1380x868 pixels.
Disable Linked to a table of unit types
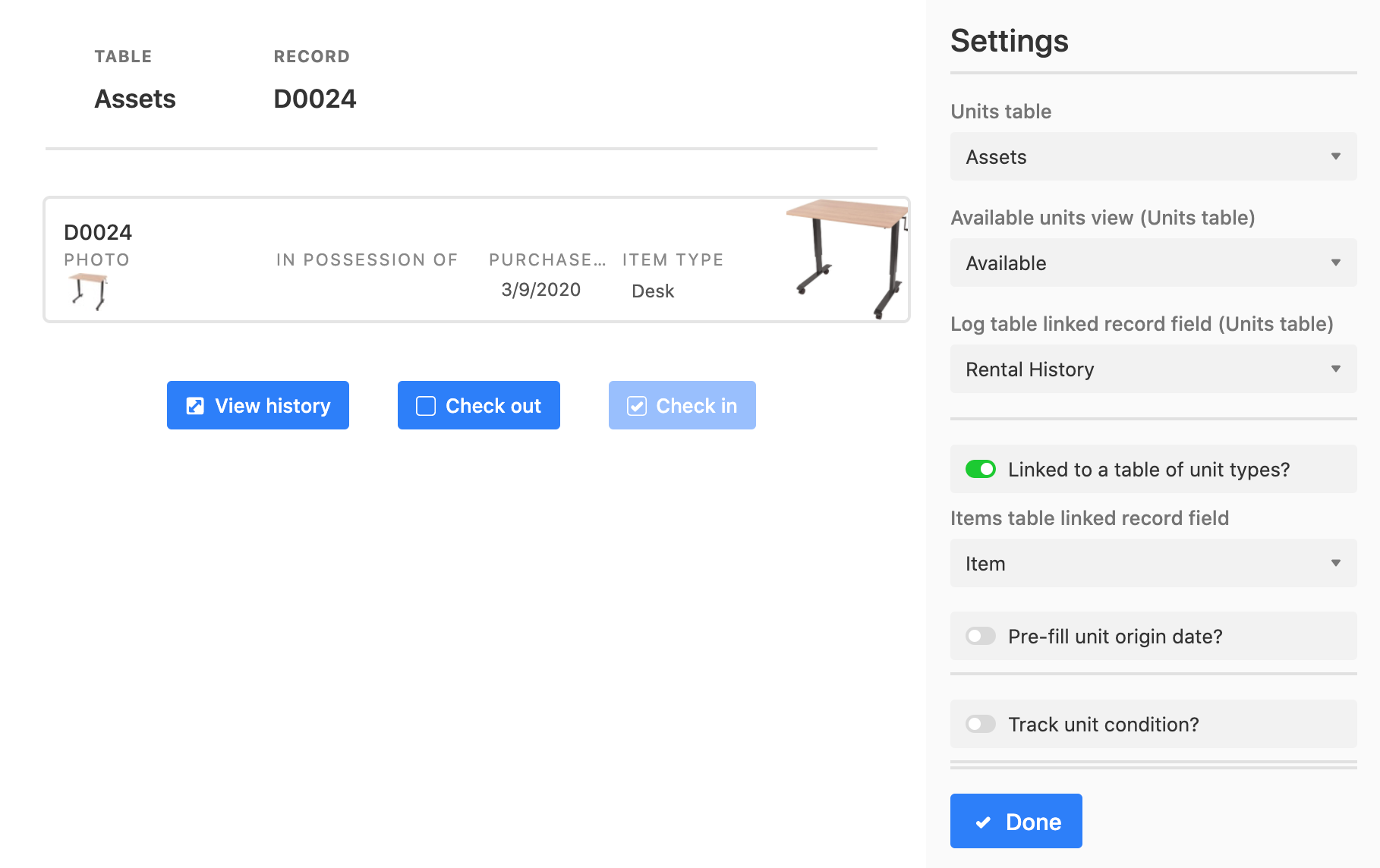(x=980, y=470)
